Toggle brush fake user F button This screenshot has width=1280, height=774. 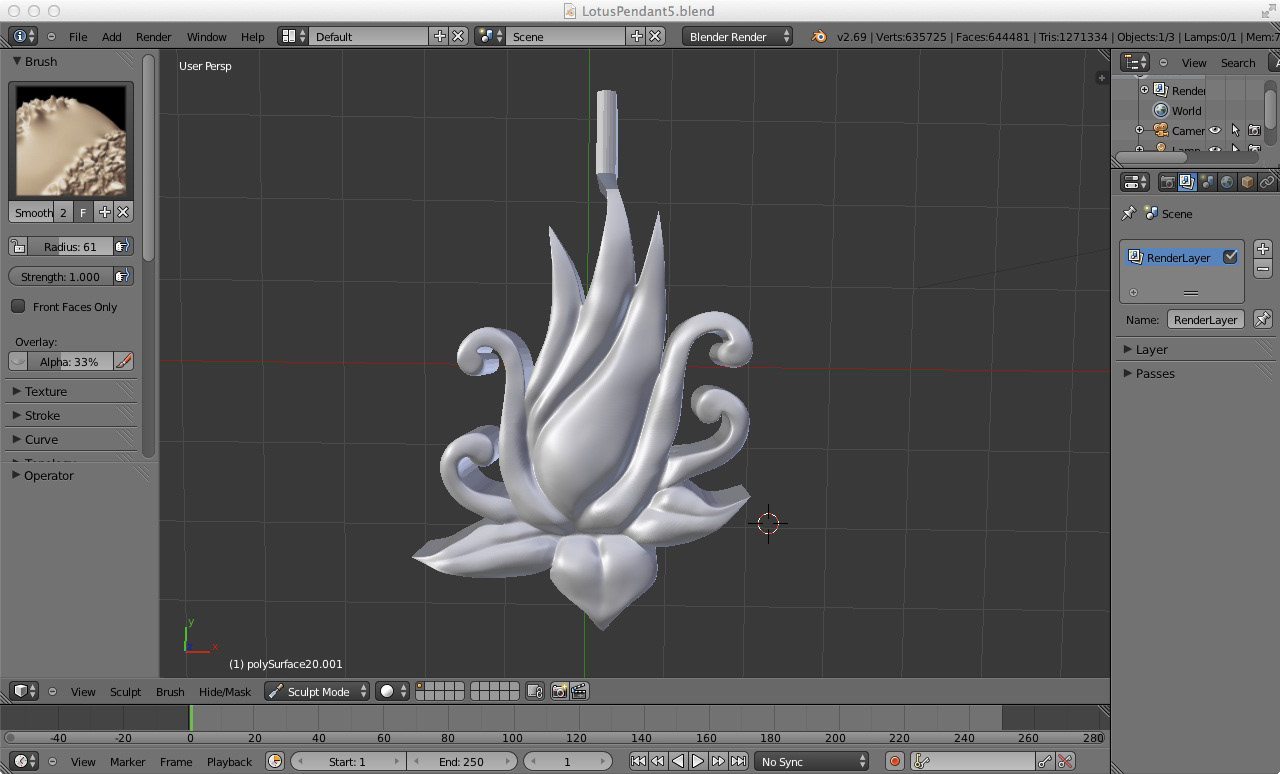(x=83, y=212)
